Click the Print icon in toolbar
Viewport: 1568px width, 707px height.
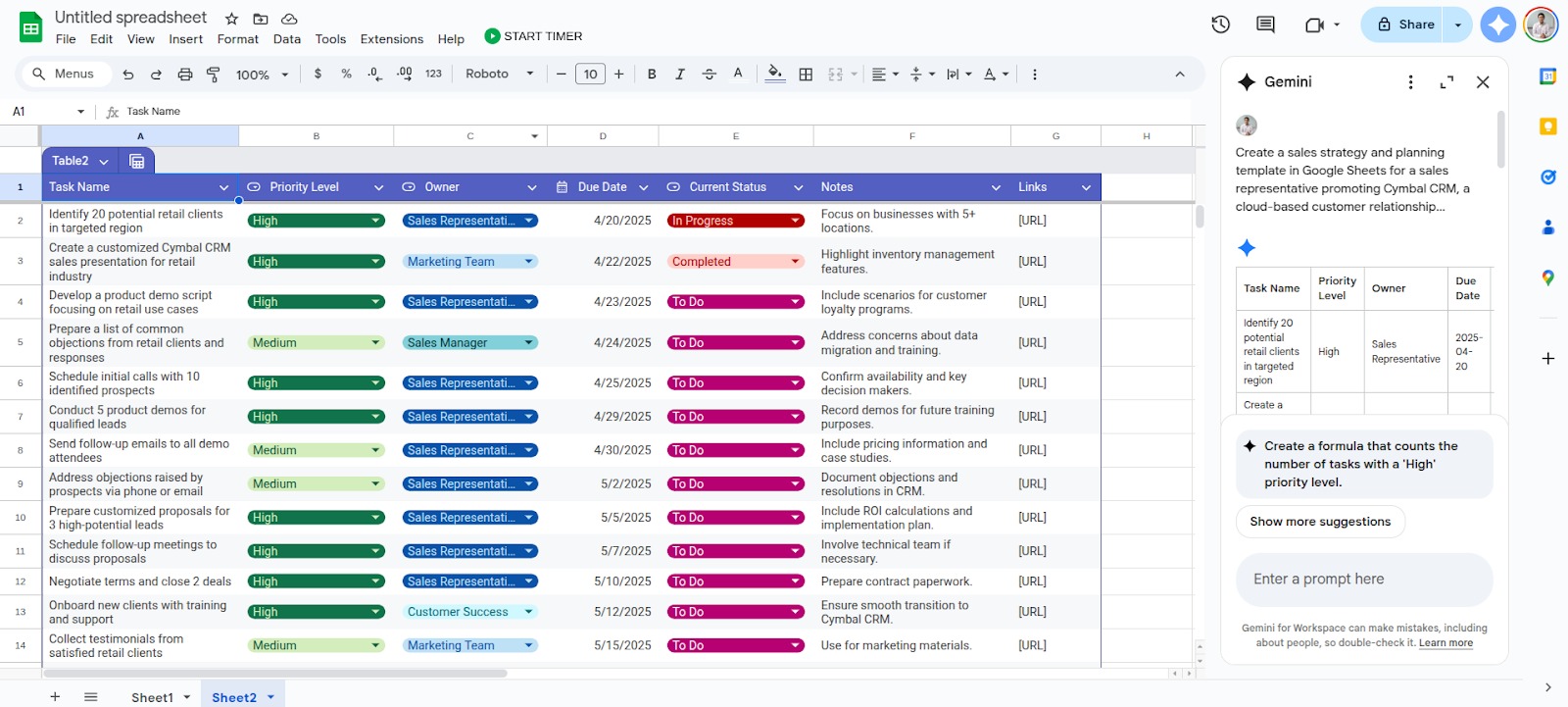pos(184,75)
